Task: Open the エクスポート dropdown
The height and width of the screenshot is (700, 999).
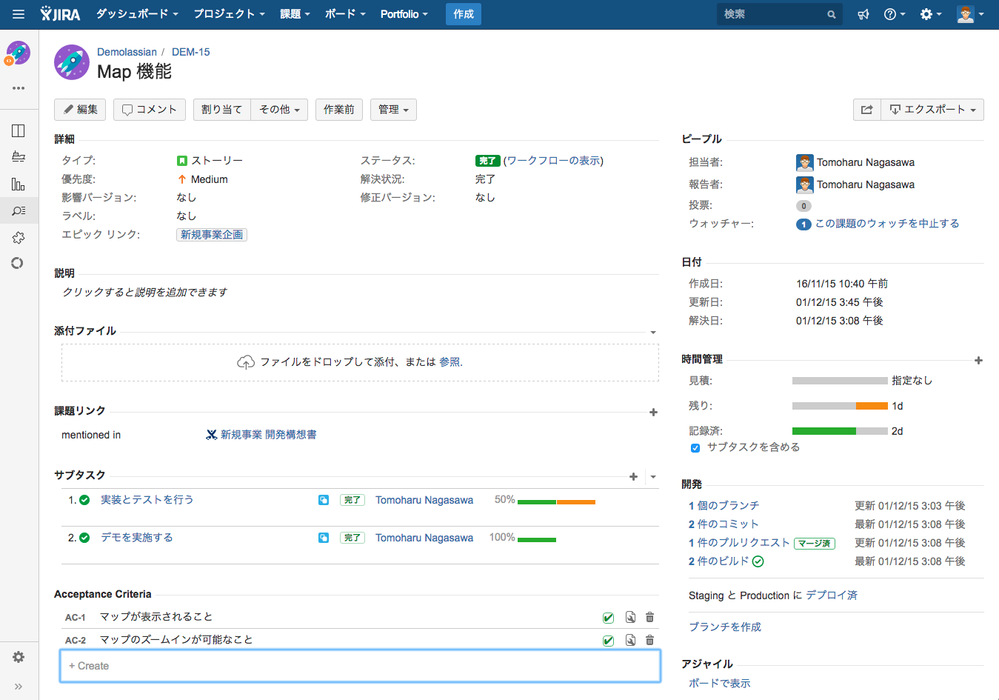Action: 932,110
